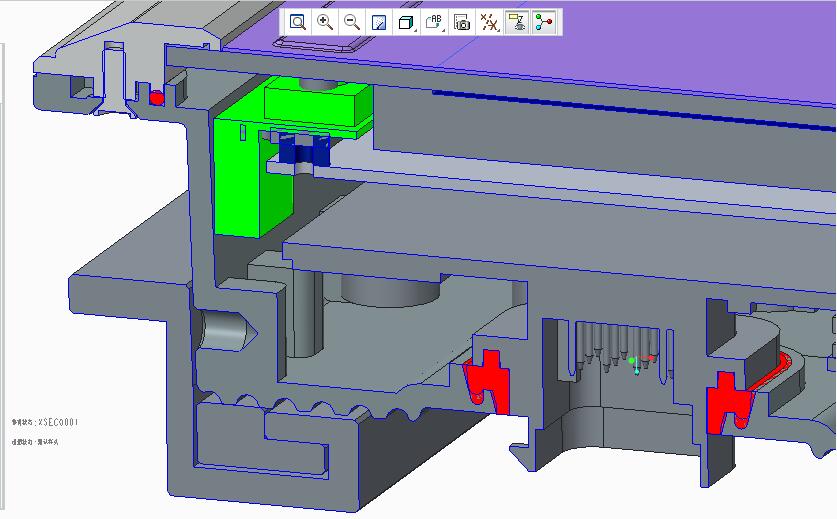Click the spin center coordinate marker
This screenshot has height=519, width=837.
635,364
